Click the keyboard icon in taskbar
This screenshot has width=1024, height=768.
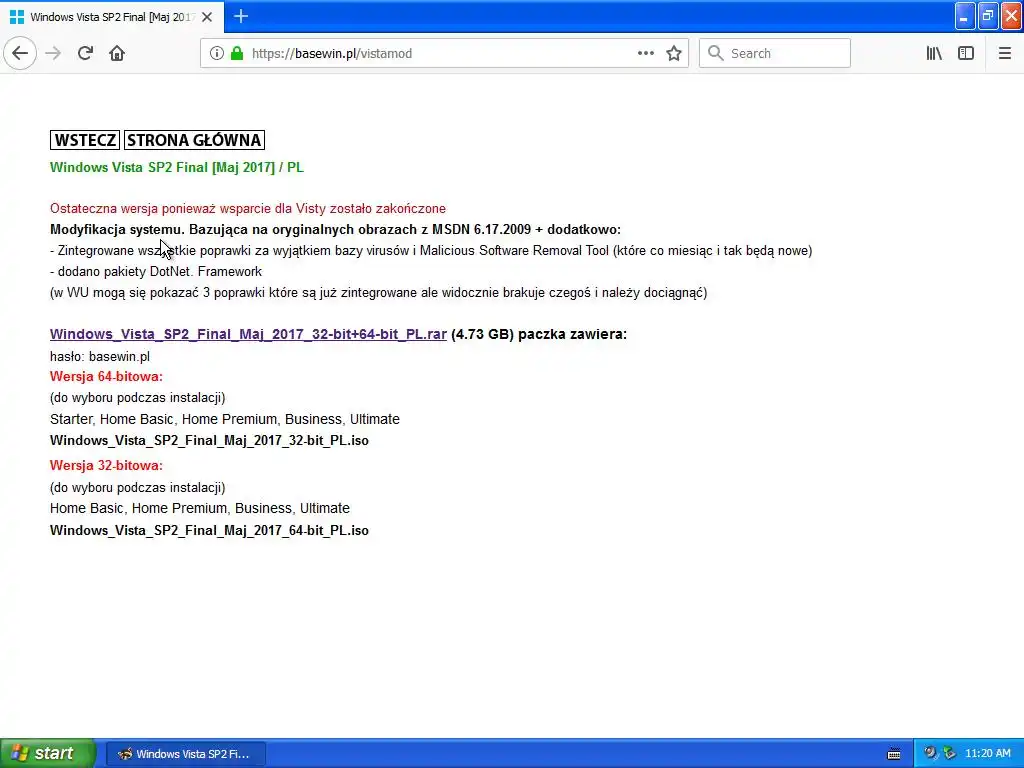894,754
